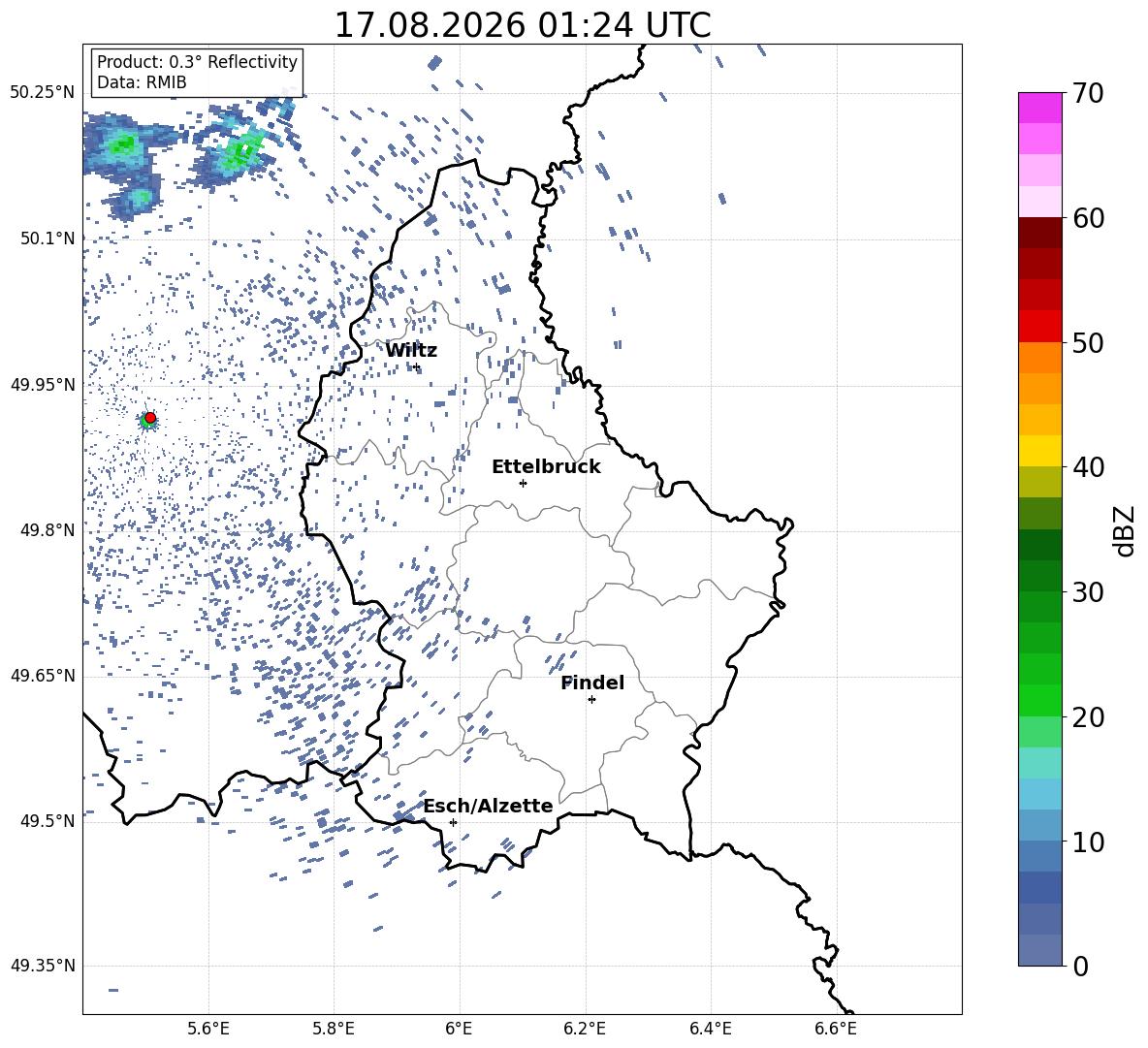
Task: Click the Findel city label
Action: (592, 683)
